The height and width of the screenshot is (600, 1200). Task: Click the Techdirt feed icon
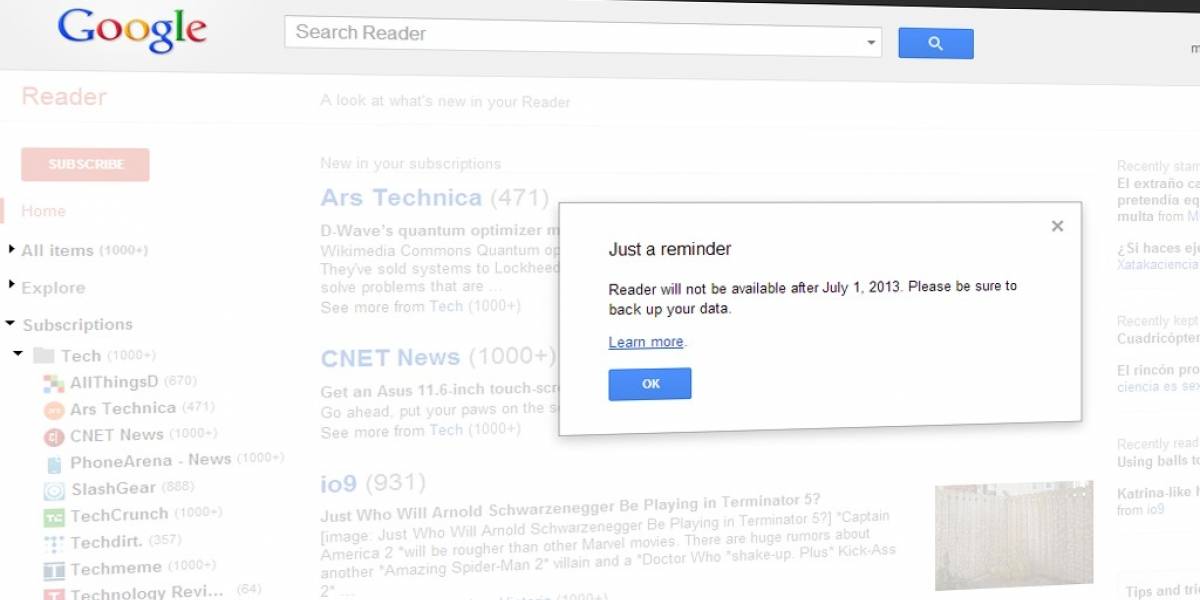pos(54,544)
